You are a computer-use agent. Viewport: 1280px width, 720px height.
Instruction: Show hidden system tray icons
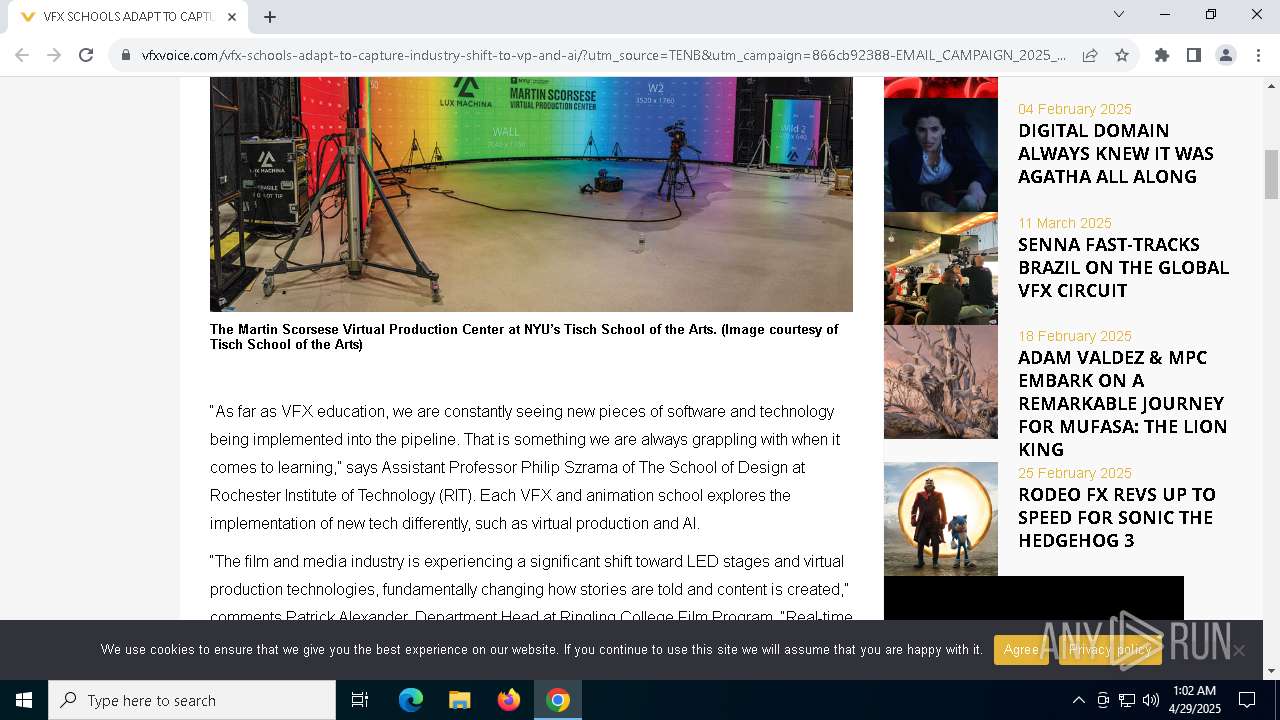click(x=1078, y=700)
